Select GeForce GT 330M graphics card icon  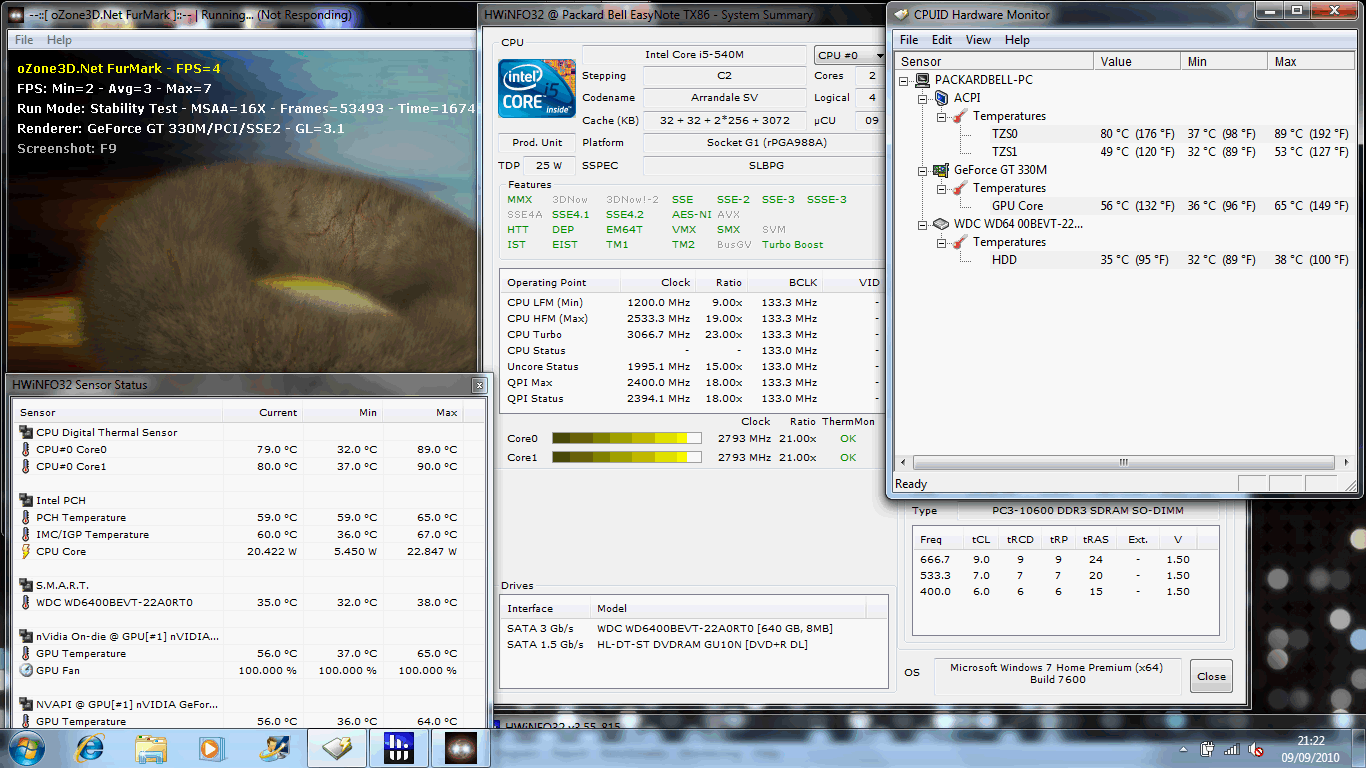[x=941, y=170]
